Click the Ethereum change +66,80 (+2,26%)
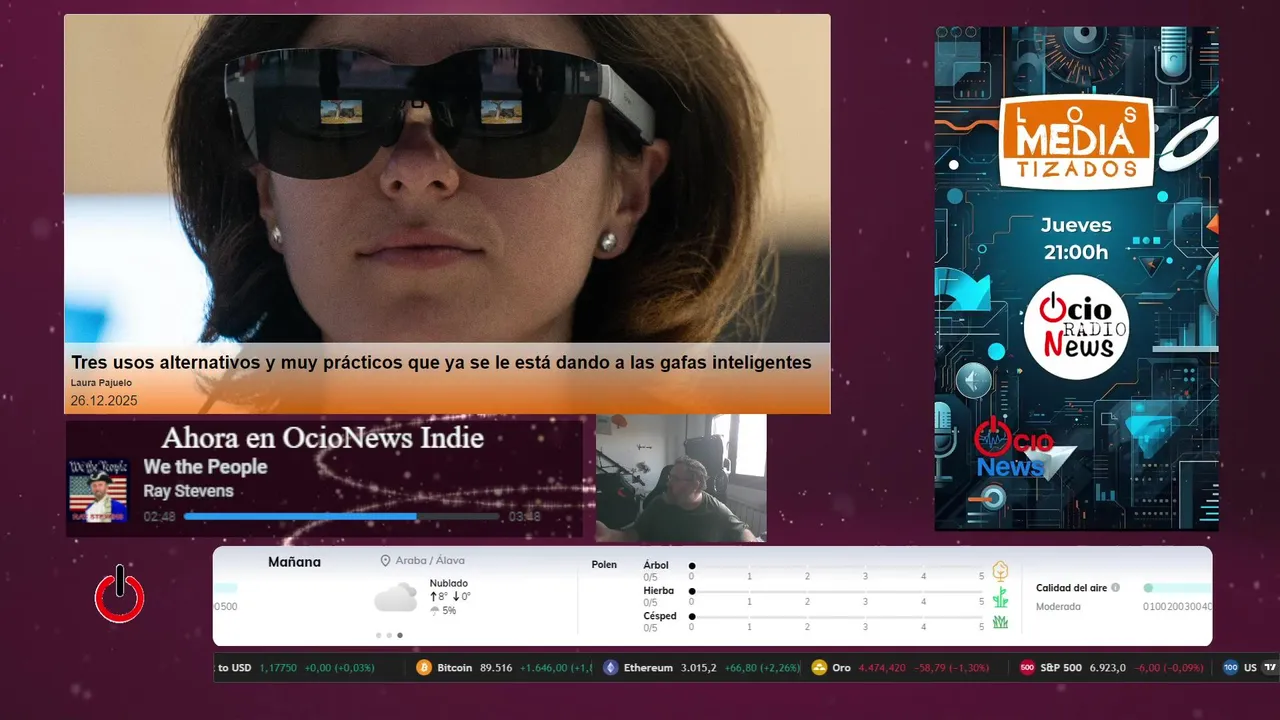Viewport: 1280px width, 720px height. [x=763, y=667]
